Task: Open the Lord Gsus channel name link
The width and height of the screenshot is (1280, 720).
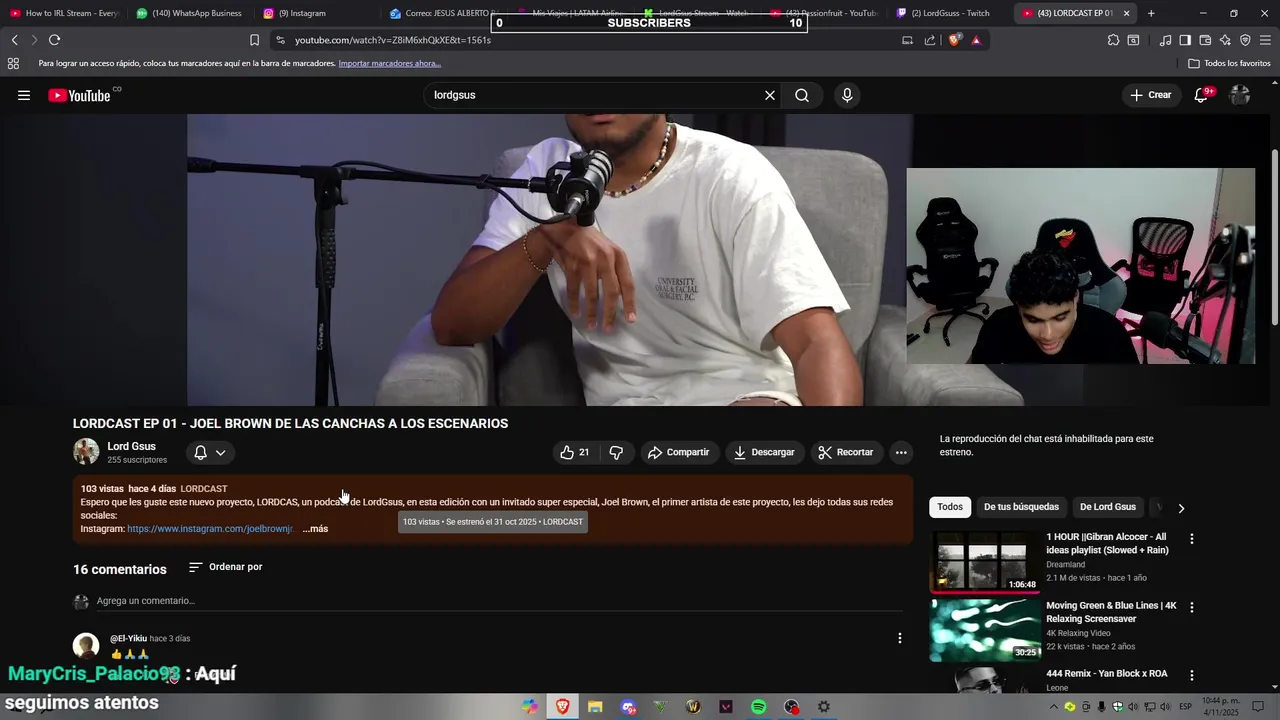Action: (x=131, y=446)
